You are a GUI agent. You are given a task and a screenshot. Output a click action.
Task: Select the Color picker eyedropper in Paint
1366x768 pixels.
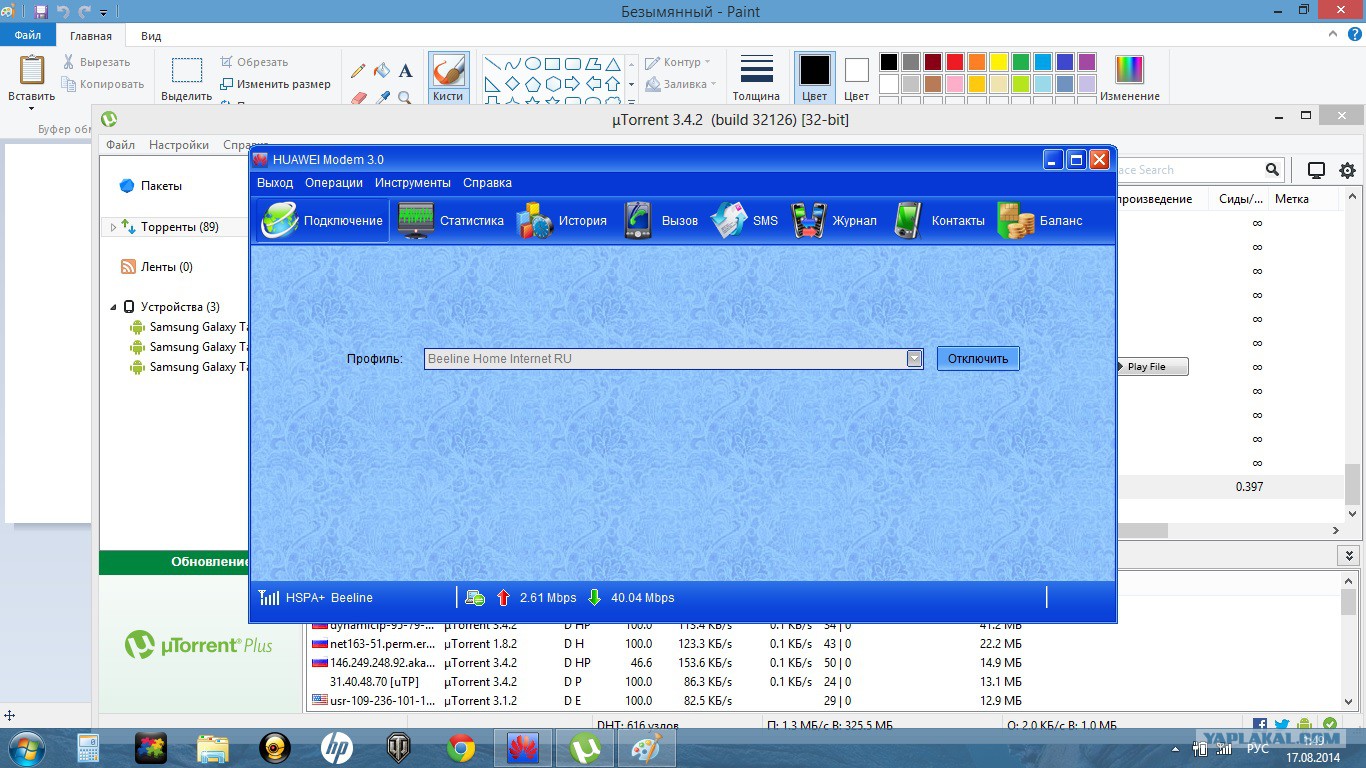pyautogui.click(x=382, y=97)
